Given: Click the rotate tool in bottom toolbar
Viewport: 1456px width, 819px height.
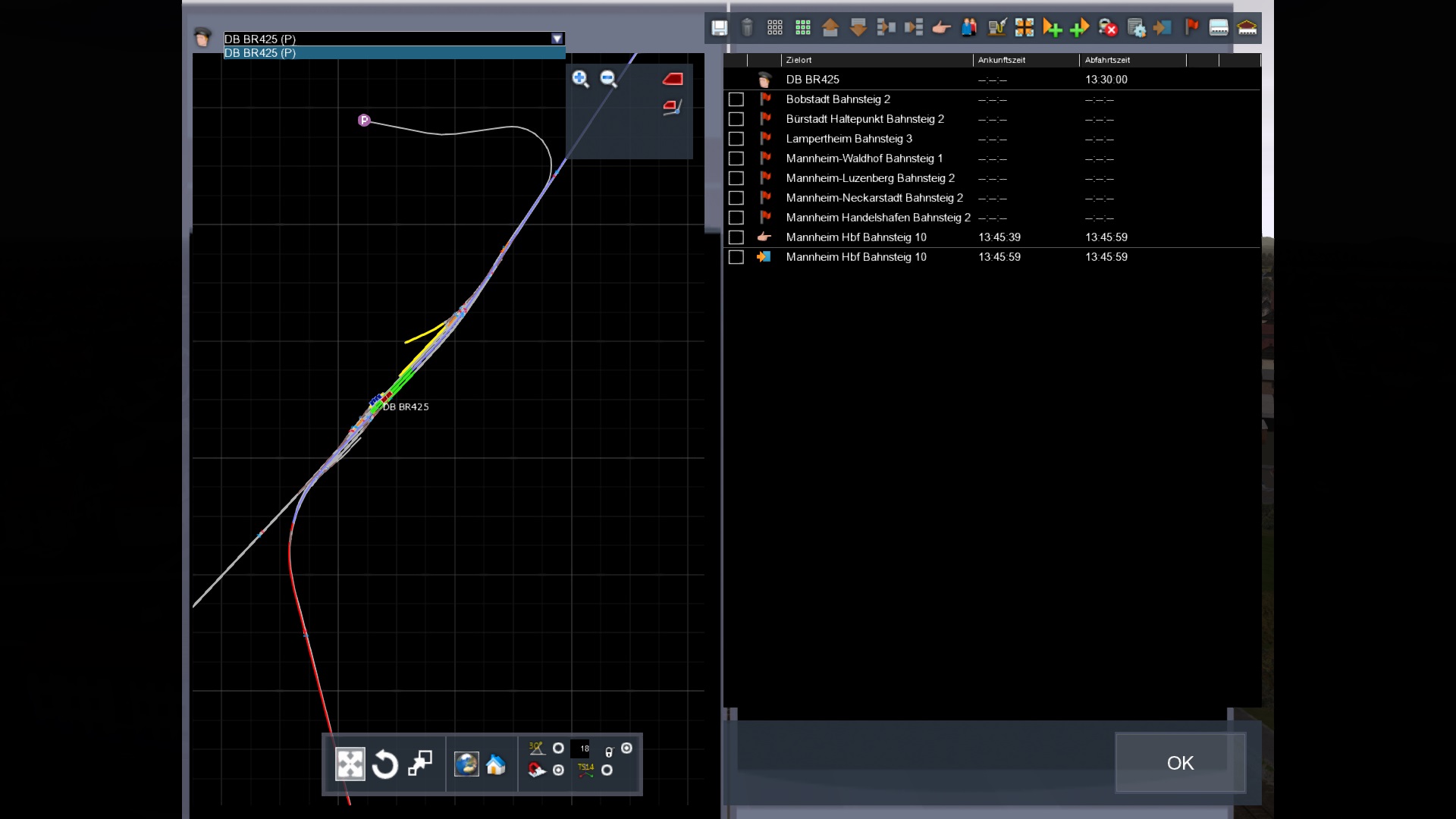Looking at the screenshot, I should click(385, 764).
